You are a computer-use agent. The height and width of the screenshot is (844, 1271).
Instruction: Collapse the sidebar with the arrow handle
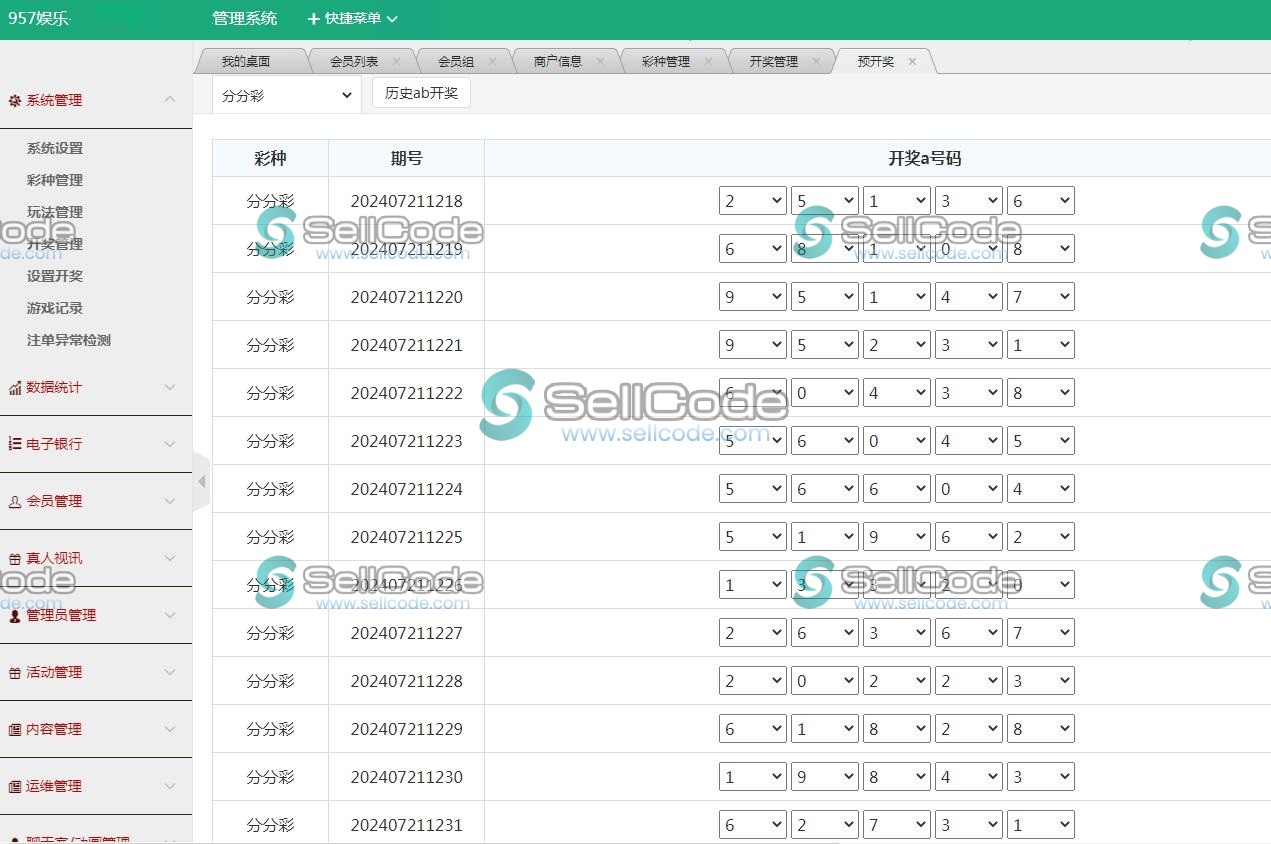coord(201,481)
